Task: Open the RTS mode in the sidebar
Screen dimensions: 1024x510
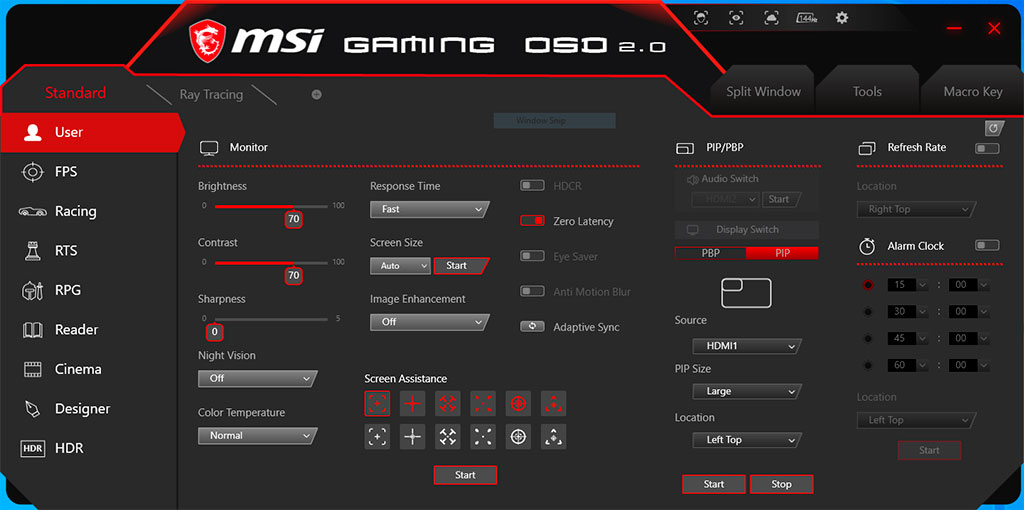Action: 88,251
